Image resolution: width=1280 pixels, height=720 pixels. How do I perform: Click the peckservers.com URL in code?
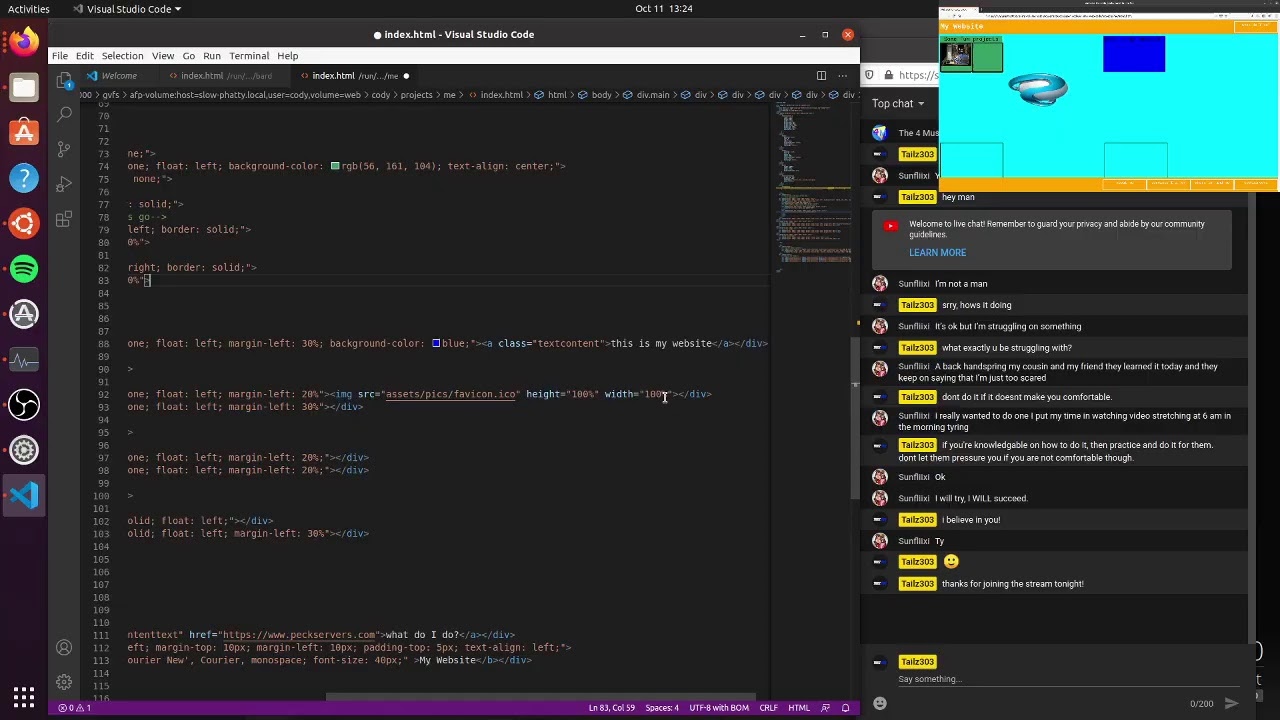click(x=299, y=635)
